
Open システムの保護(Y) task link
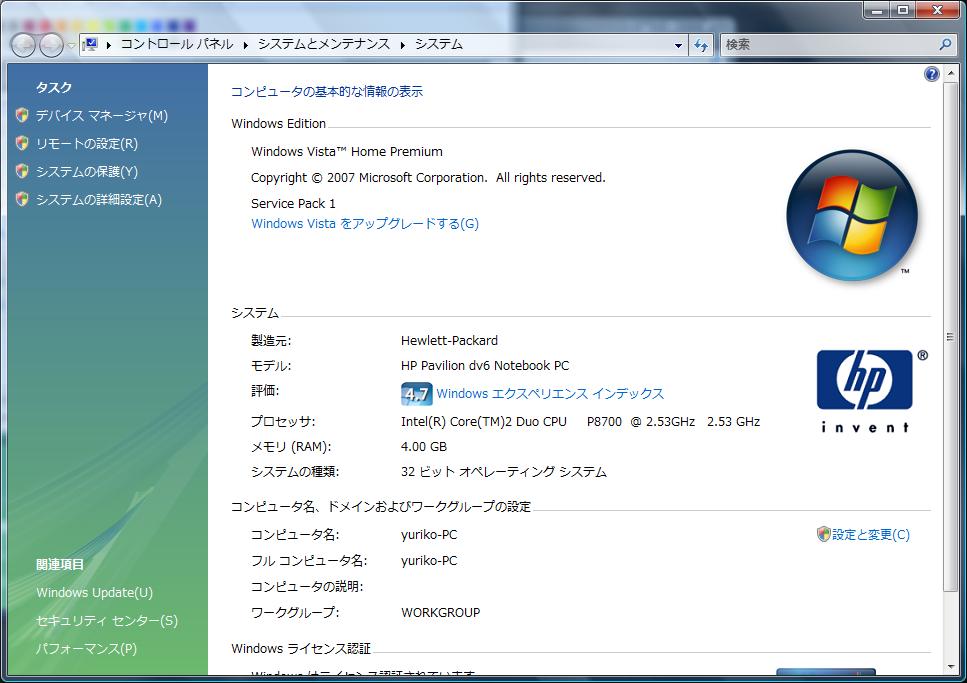tap(87, 172)
